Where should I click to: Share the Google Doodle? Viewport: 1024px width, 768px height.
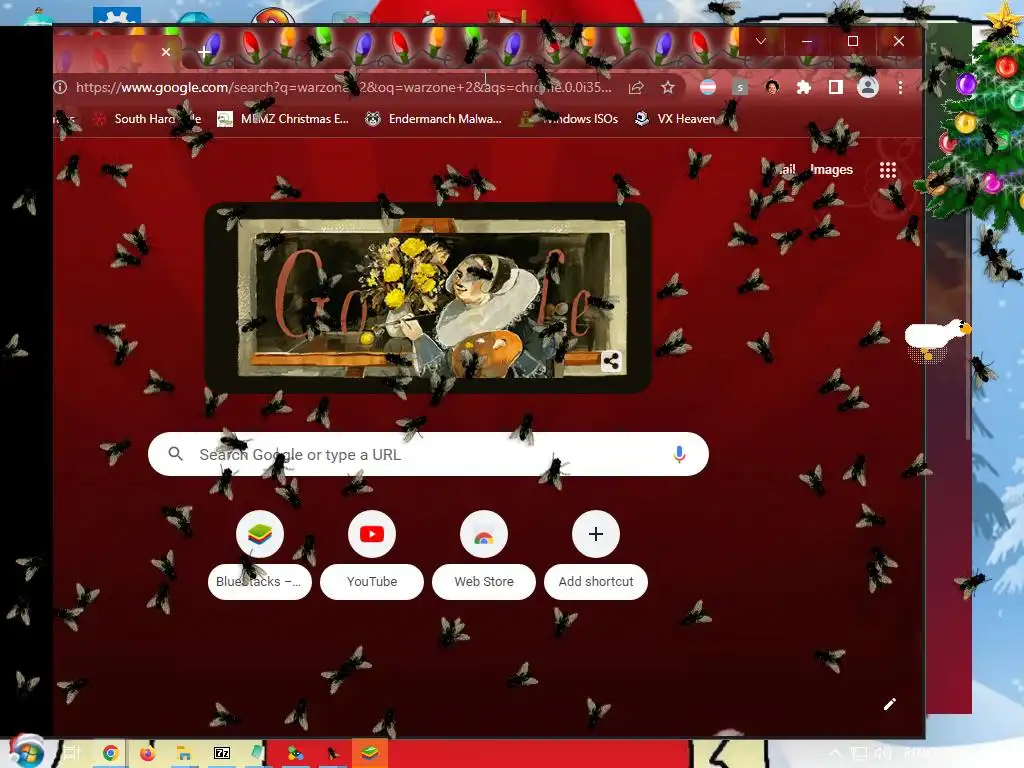(611, 361)
